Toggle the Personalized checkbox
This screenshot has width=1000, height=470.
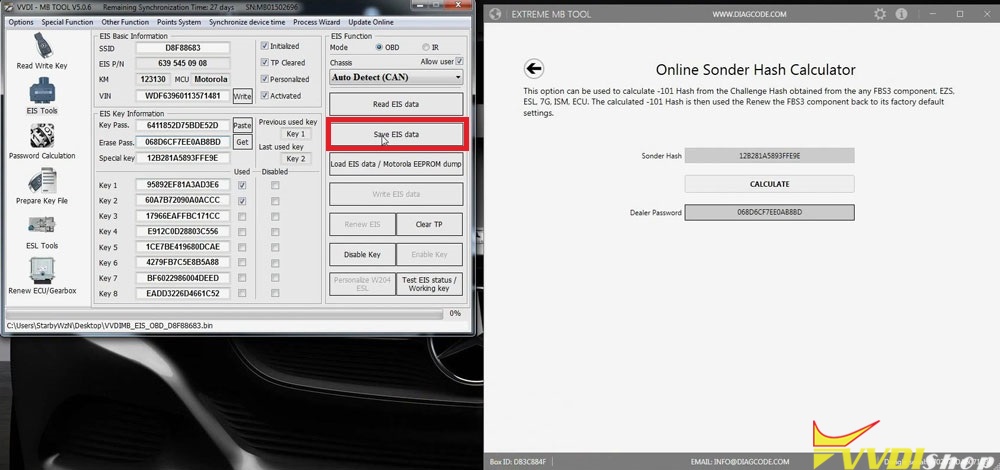(265, 79)
